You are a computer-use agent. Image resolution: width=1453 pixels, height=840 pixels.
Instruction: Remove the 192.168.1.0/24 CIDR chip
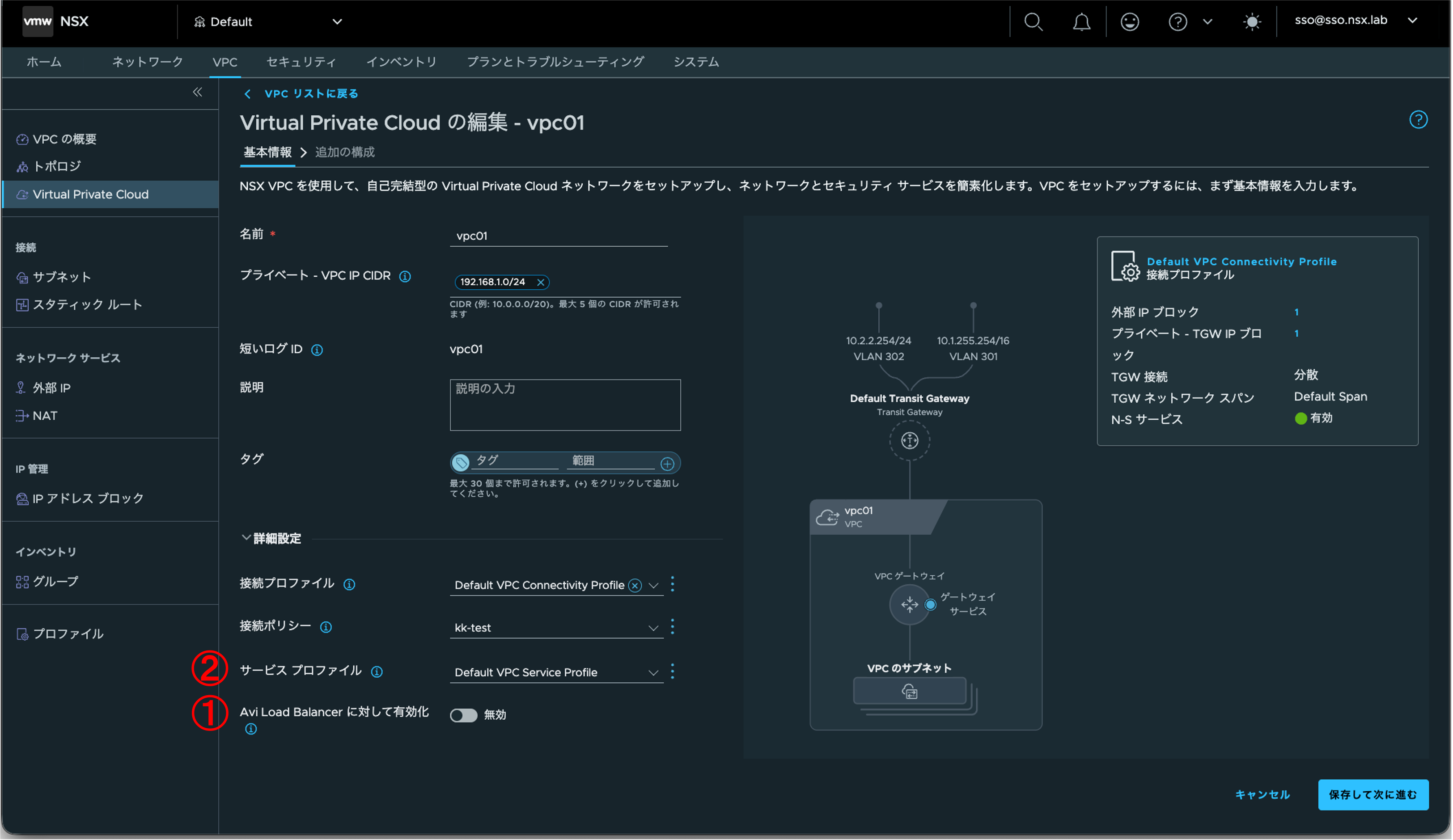pyautogui.click(x=540, y=282)
